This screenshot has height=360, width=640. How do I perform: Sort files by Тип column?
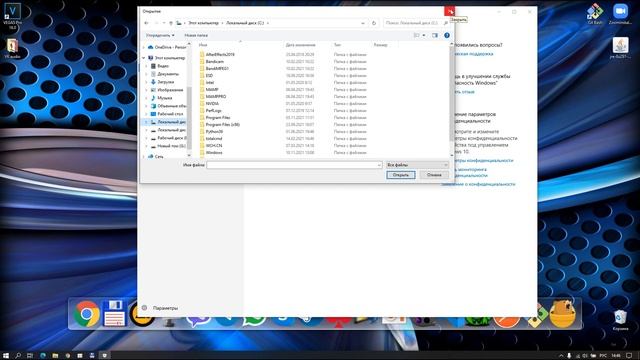point(337,45)
